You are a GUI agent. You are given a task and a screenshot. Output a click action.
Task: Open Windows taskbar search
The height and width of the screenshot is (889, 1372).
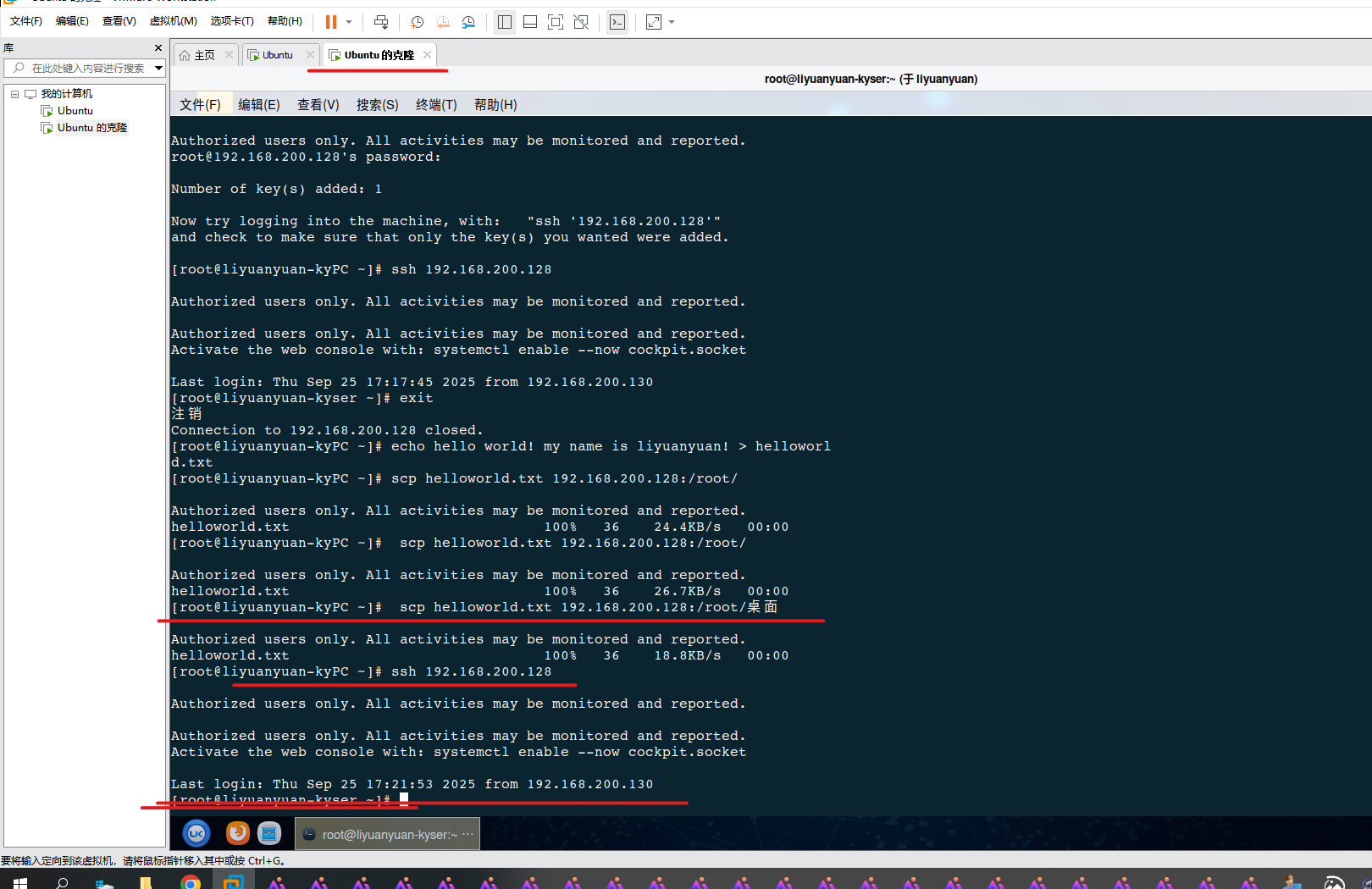(x=62, y=882)
